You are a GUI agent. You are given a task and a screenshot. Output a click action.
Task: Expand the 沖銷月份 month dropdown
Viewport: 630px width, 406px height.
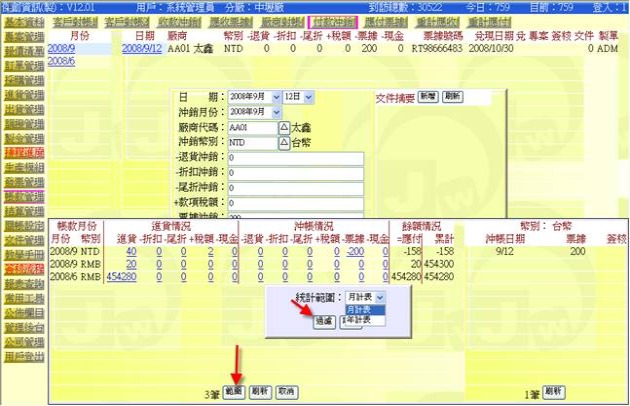point(275,112)
